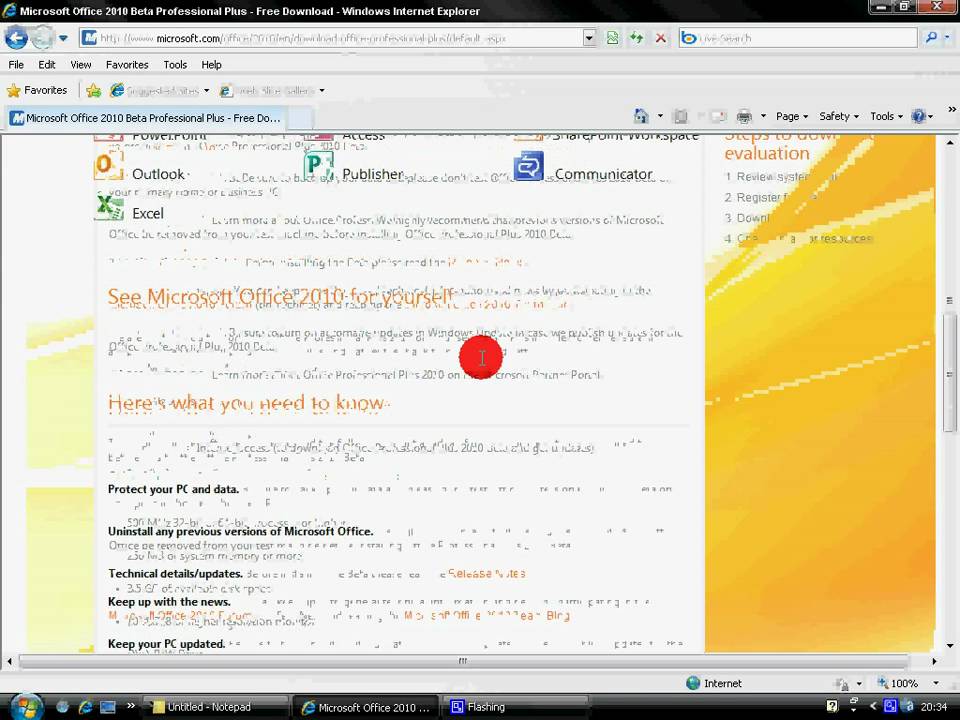Open the View menu
Screen dimensions: 960x720
pos(80,64)
